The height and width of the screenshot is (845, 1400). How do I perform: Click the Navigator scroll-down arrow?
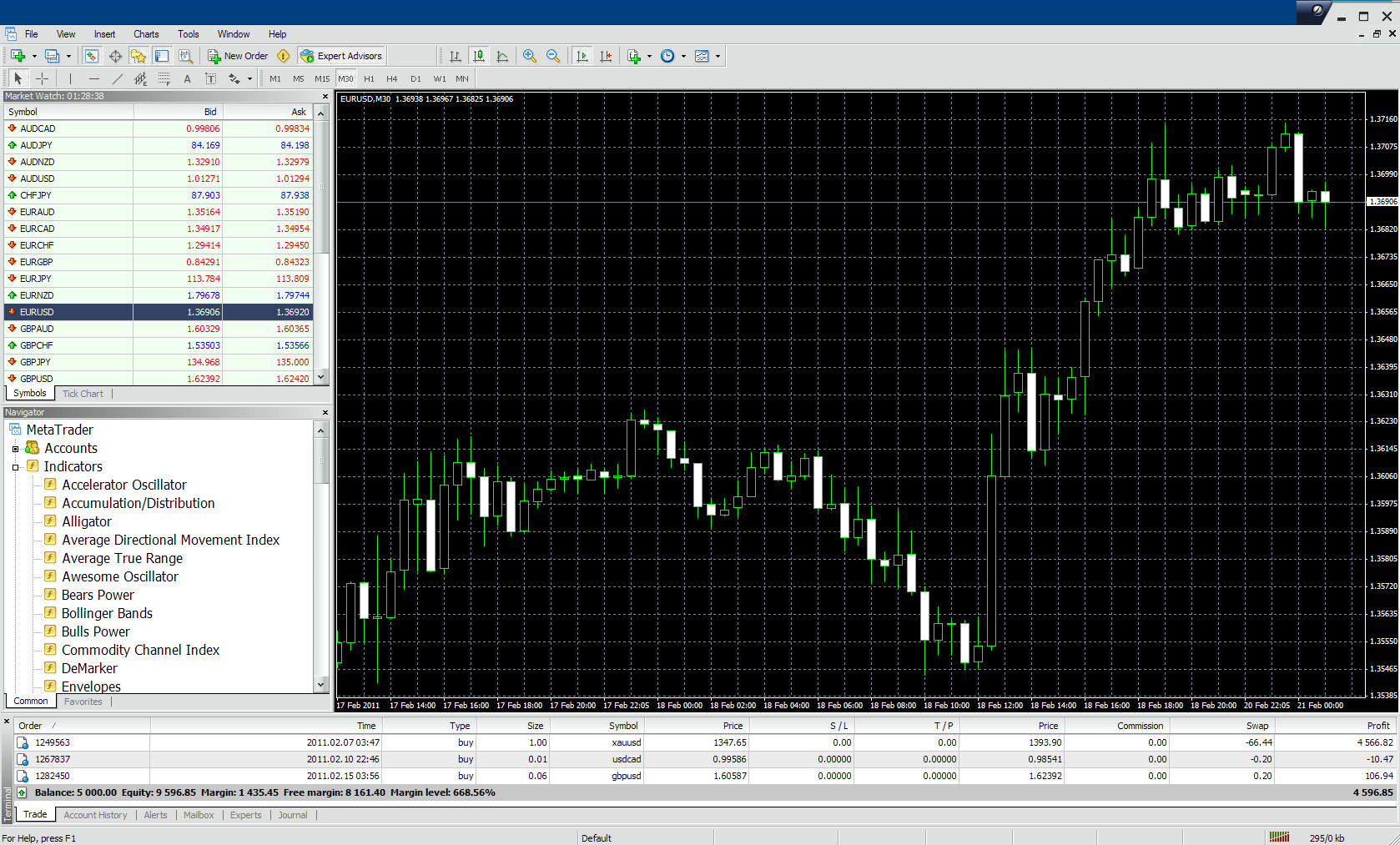pos(322,685)
